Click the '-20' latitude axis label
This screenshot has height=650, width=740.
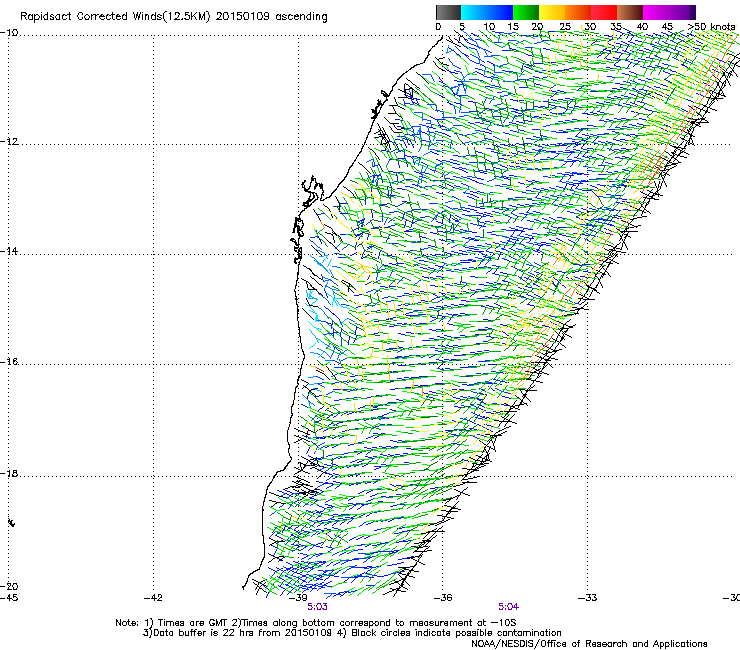click(x=9, y=587)
